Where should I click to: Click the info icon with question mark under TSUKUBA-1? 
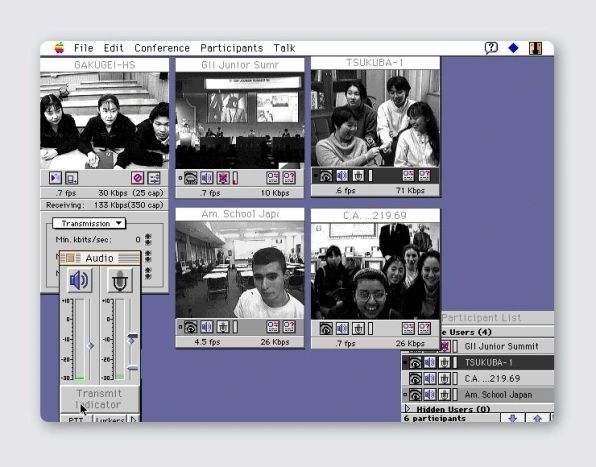424,176
